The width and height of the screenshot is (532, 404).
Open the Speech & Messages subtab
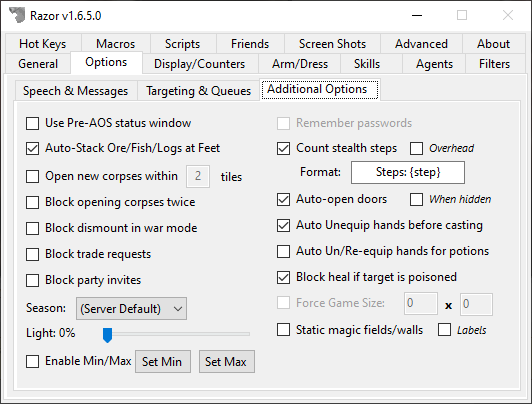pyautogui.click(x=75, y=91)
